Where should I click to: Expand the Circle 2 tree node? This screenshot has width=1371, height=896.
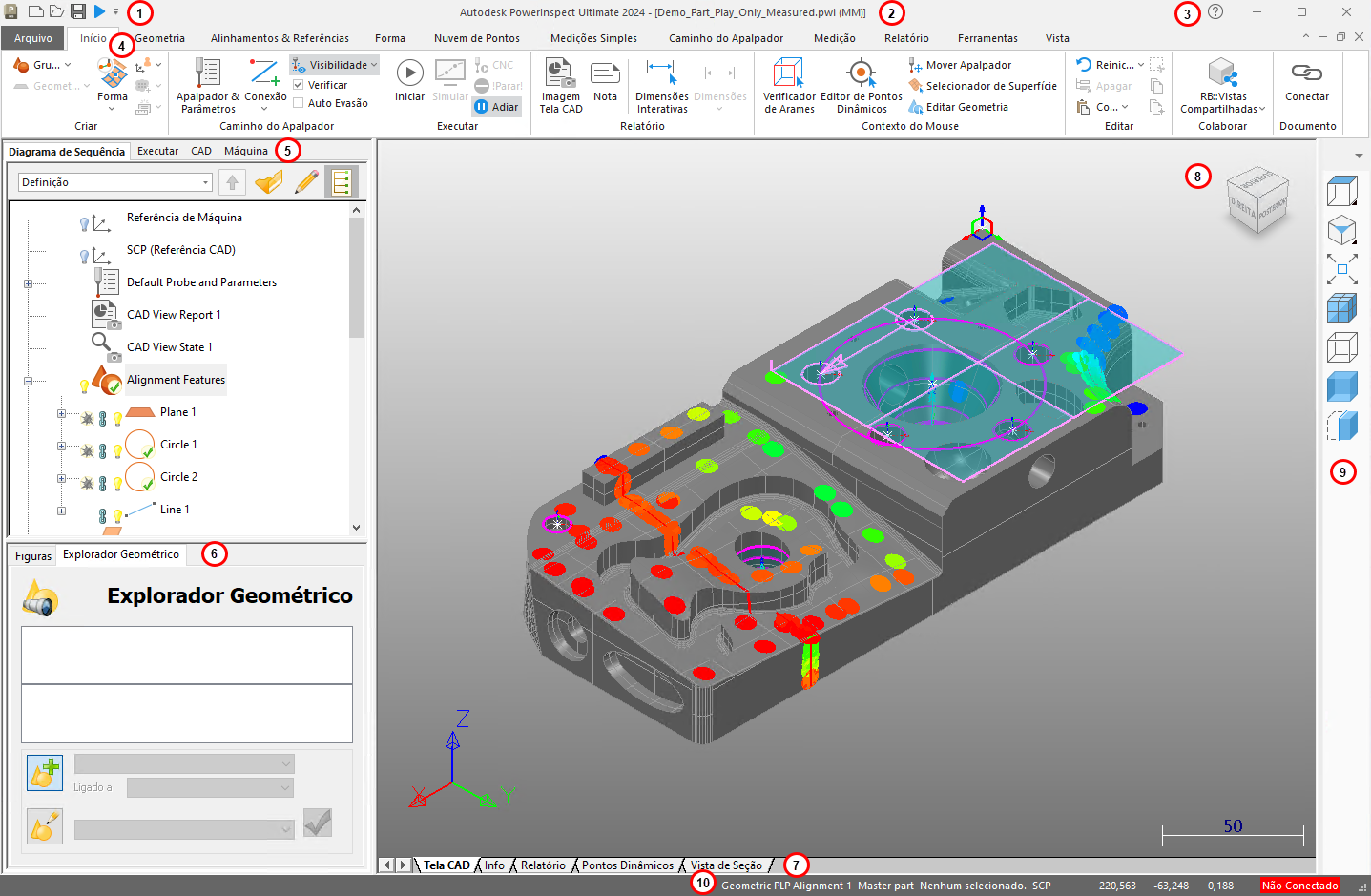point(61,478)
